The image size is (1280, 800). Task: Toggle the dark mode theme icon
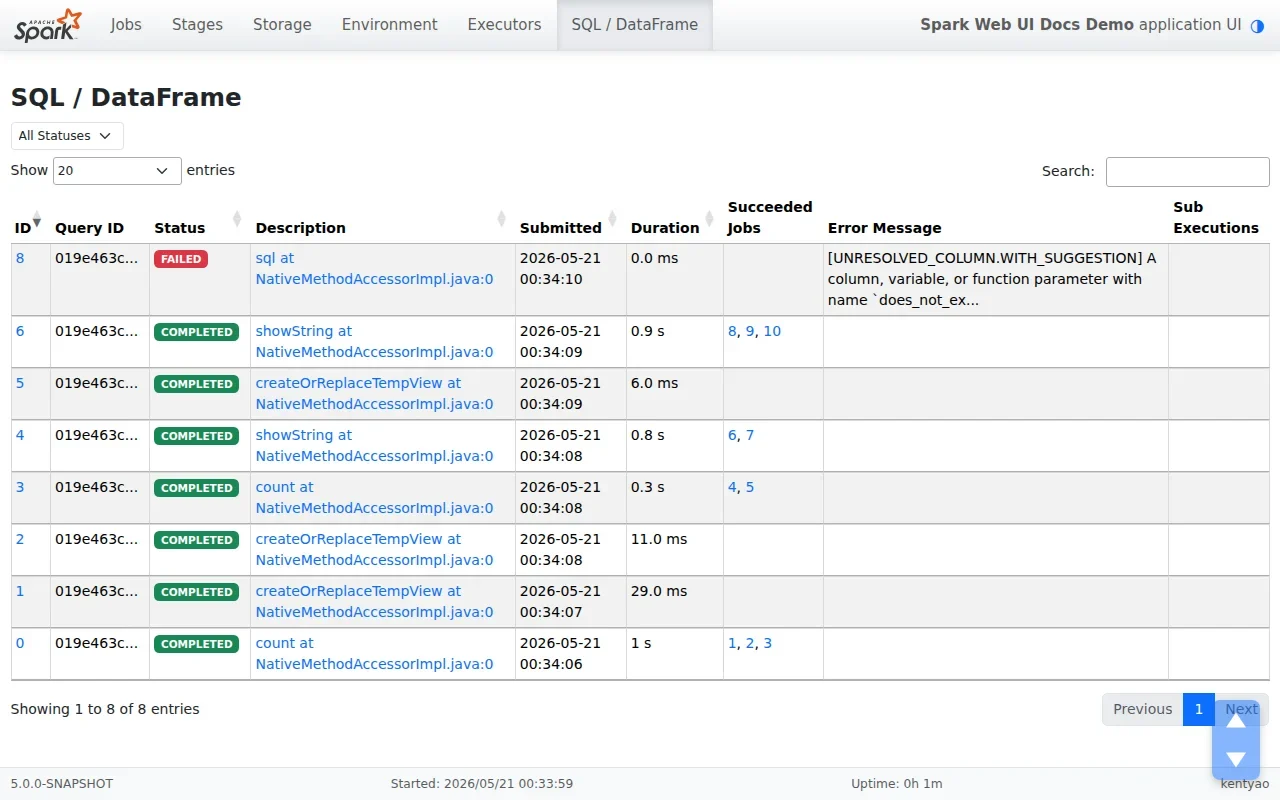[1258, 25]
